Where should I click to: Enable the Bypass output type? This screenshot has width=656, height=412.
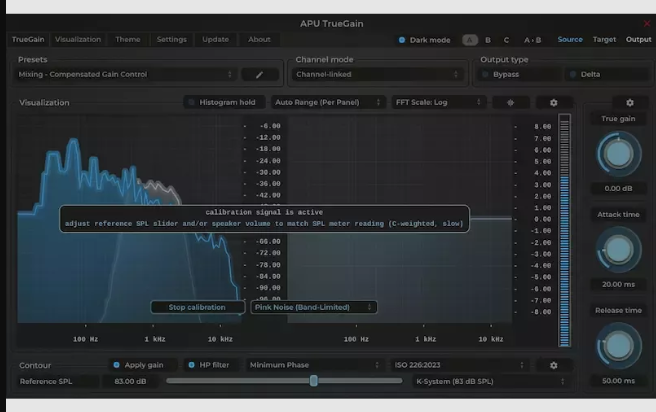[519, 74]
